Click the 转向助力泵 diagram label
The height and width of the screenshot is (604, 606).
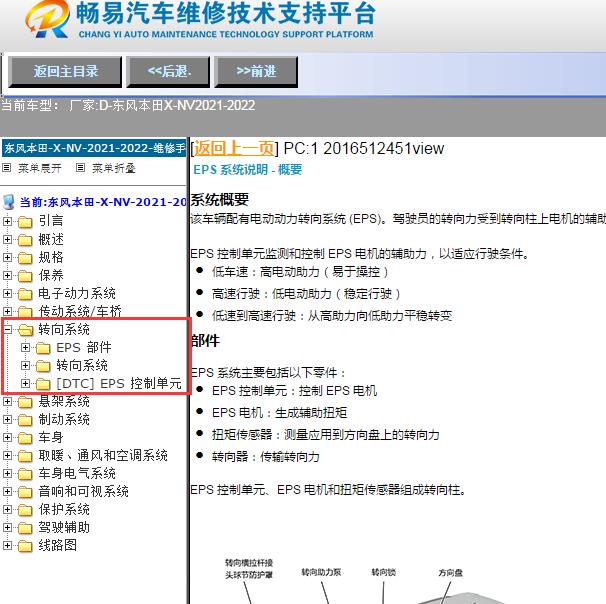coord(321,572)
